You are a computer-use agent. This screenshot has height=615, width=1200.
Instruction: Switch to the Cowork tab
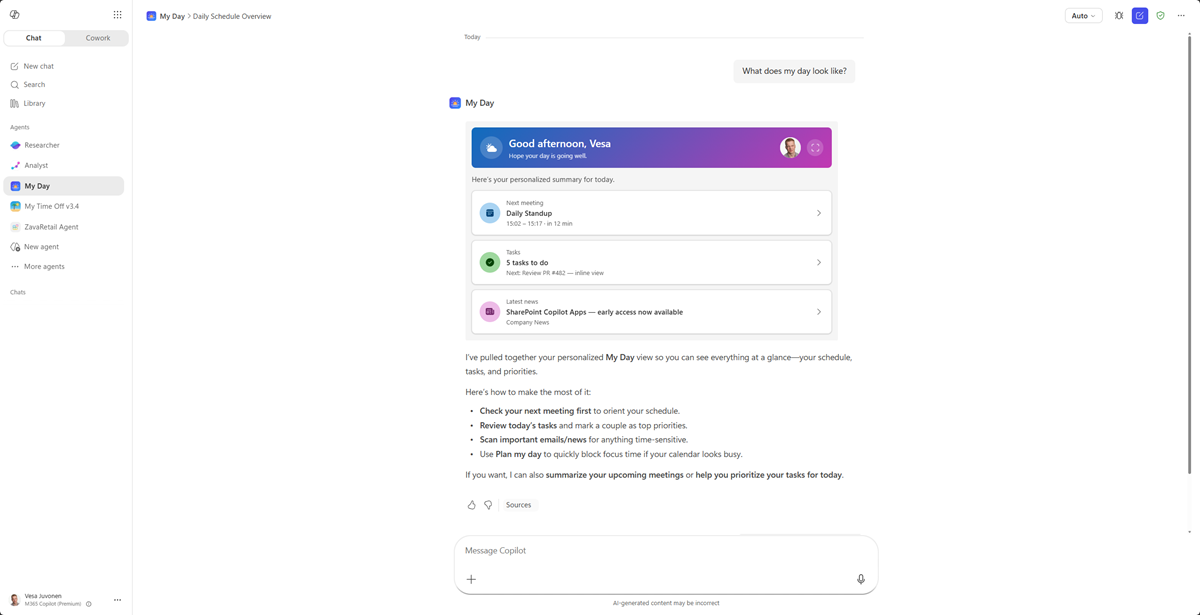click(x=98, y=38)
